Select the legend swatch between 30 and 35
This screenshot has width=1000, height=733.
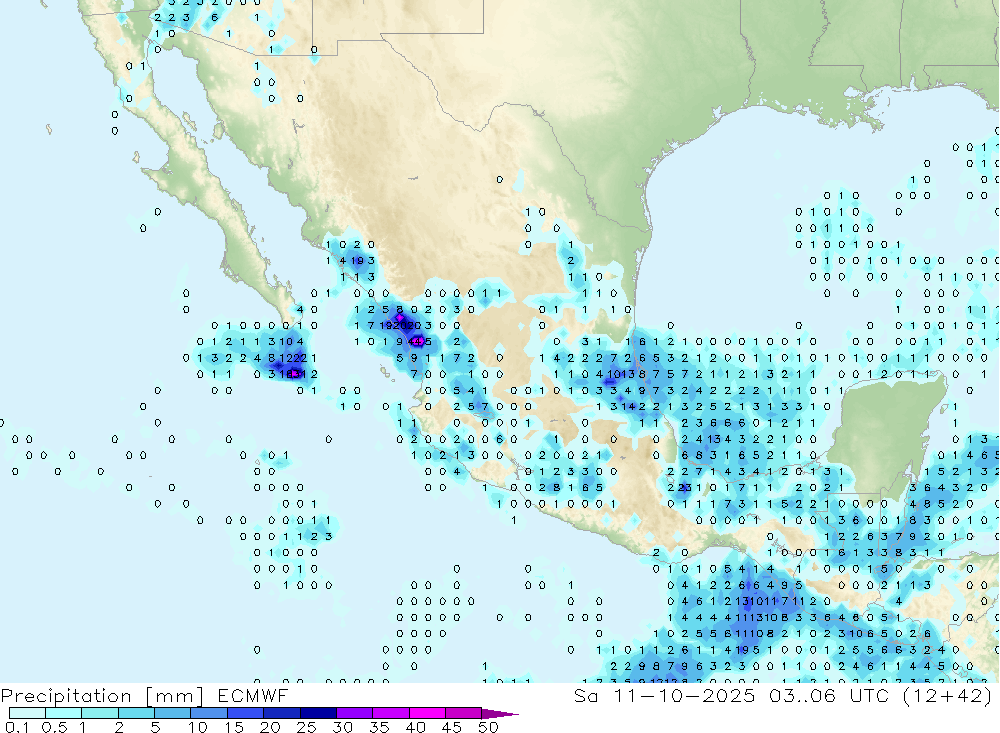tap(354, 713)
